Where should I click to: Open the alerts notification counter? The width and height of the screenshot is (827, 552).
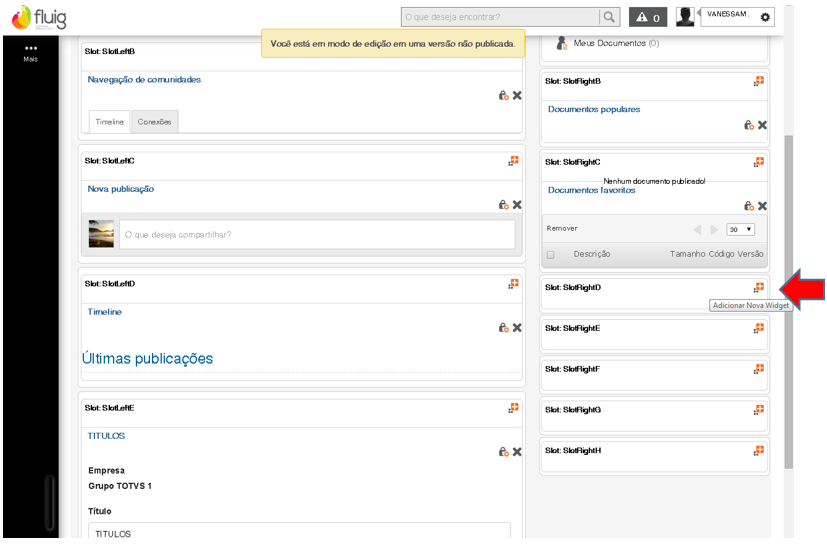pyautogui.click(x=648, y=17)
